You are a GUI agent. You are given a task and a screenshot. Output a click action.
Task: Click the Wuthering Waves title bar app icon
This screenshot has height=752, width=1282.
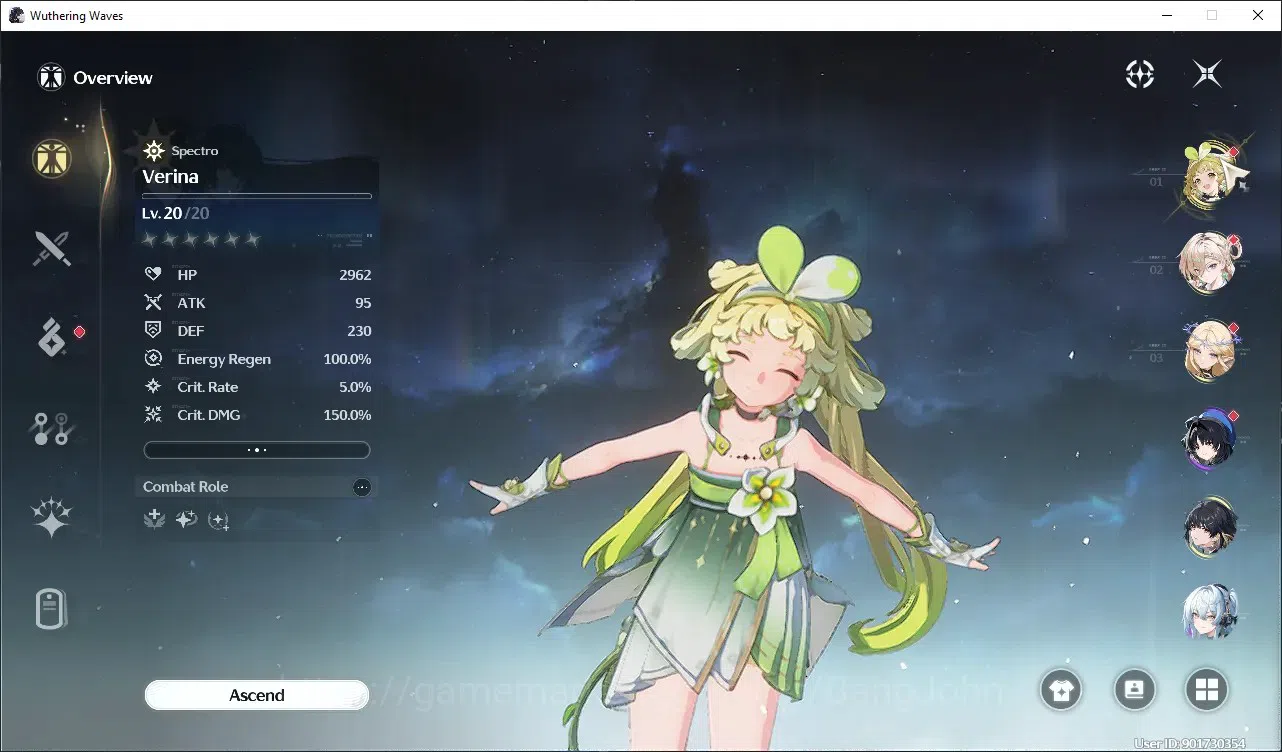16,15
